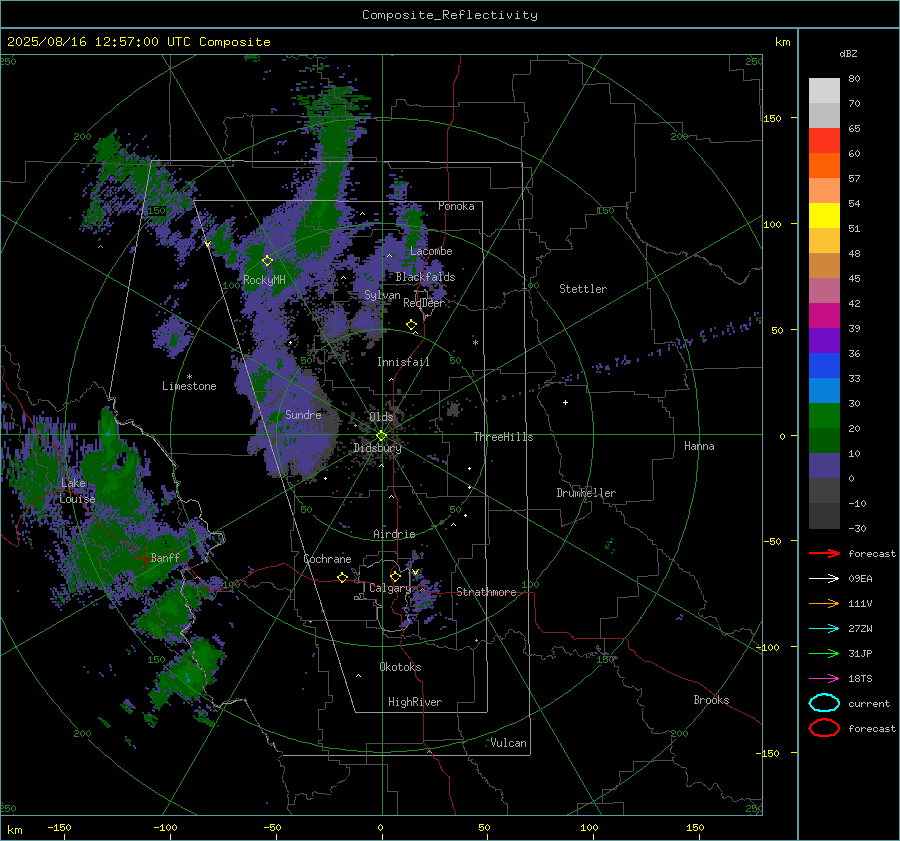Select the yellow V marker northeast of Calgary
Viewport: 900px width, 841px height.
click(415, 572)
